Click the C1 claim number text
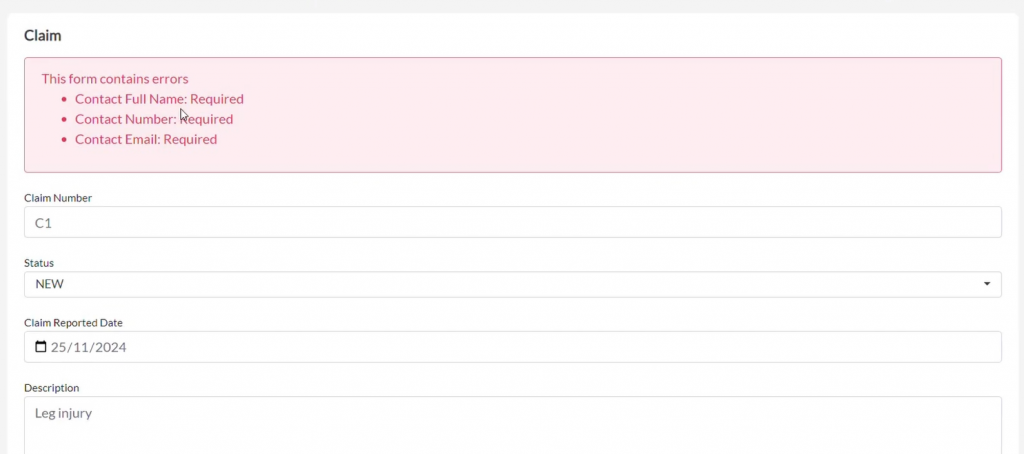Image resolution: width=1024 pixels, height=454 pixels. (43, 223)
